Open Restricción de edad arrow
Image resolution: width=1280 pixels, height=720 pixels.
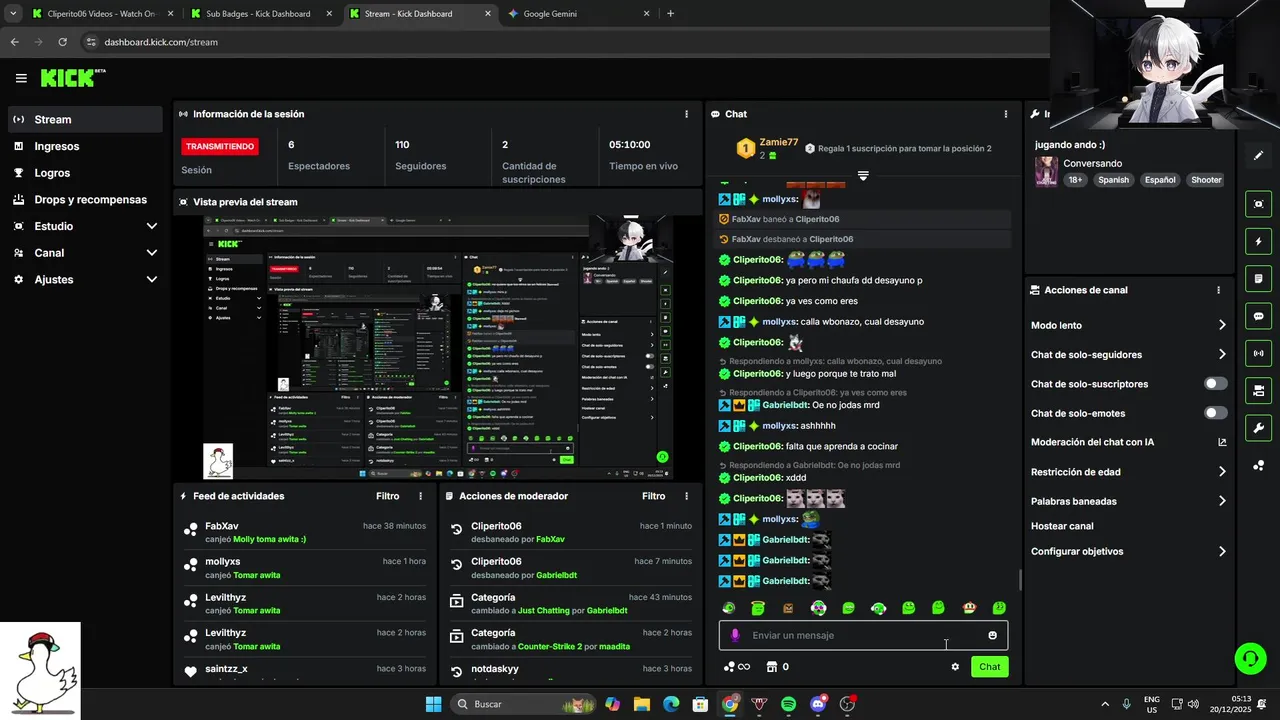tap(1222, 472)
